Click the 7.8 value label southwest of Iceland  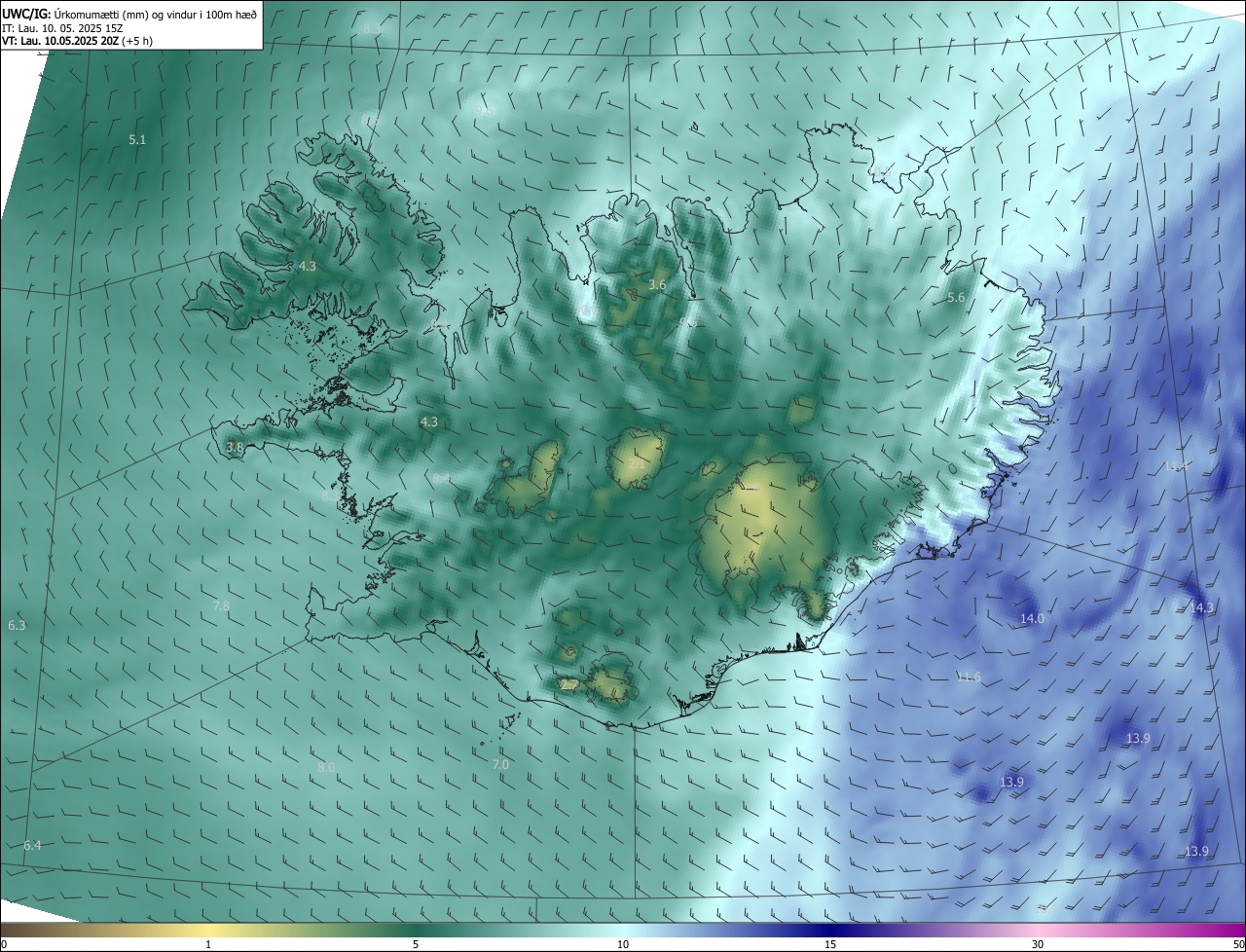click(221, 606)
